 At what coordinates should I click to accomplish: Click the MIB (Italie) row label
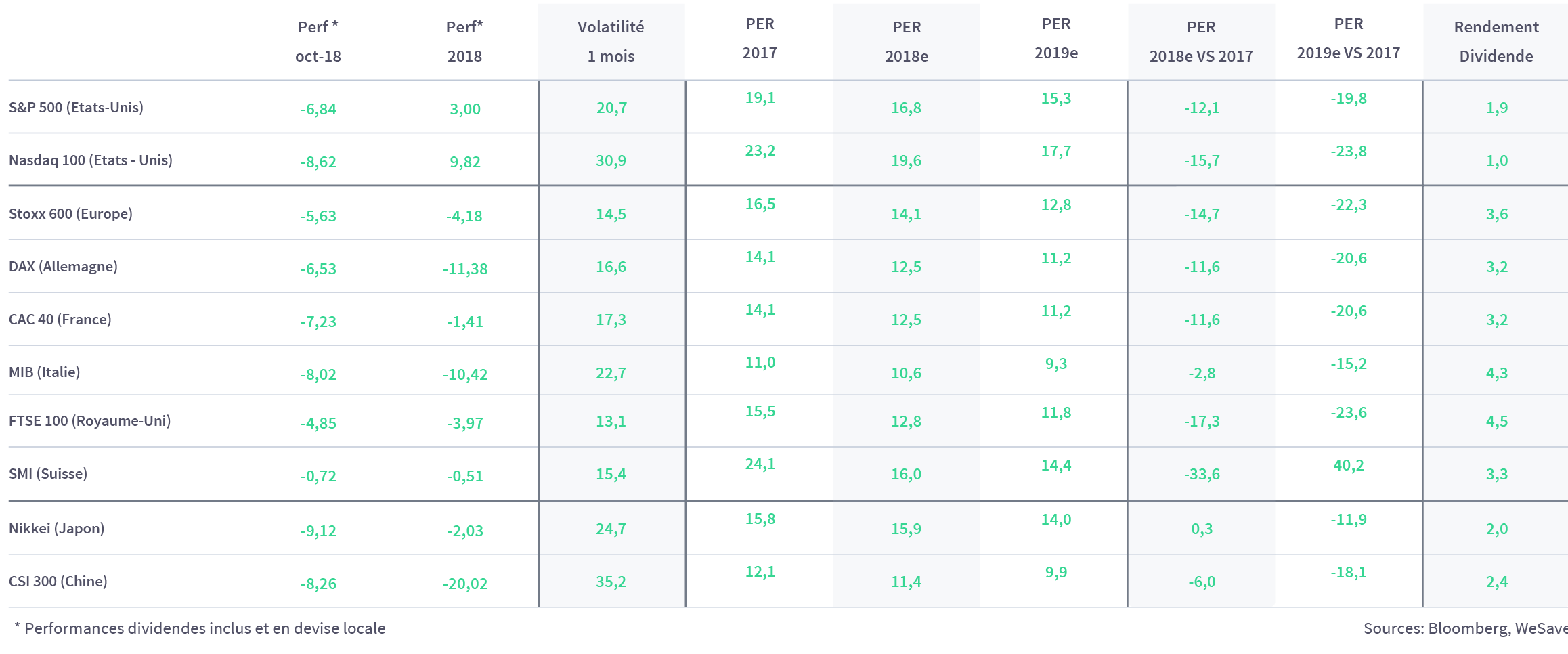click(45, 372)
